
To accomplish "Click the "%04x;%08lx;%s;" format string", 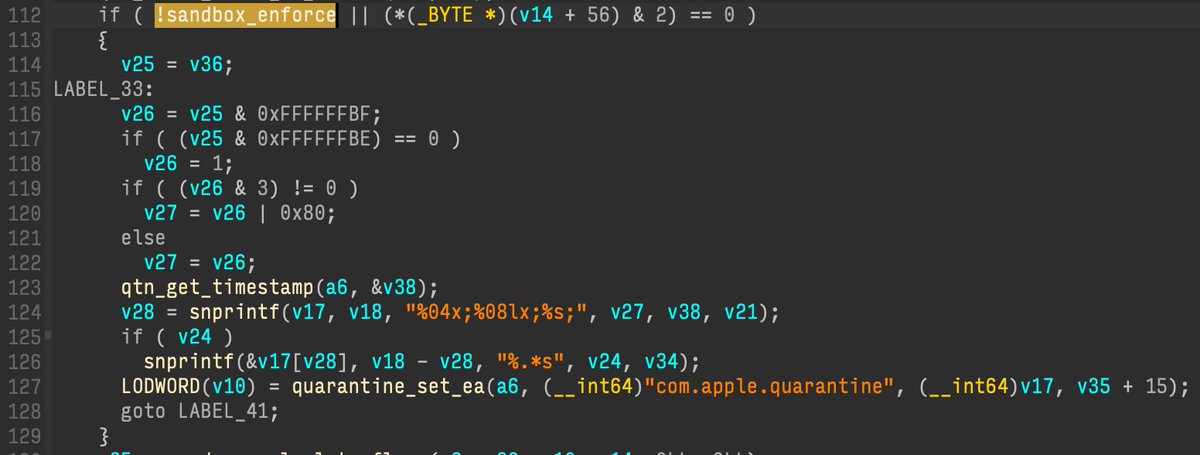I will pos(499,312).
